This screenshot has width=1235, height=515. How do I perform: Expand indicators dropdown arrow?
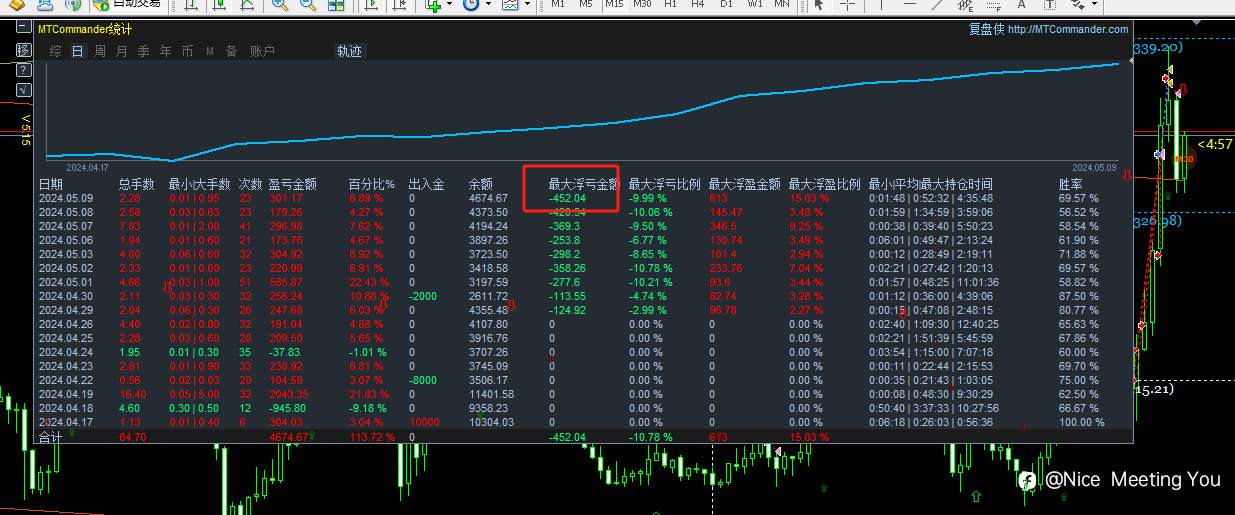tap(448, 4)
